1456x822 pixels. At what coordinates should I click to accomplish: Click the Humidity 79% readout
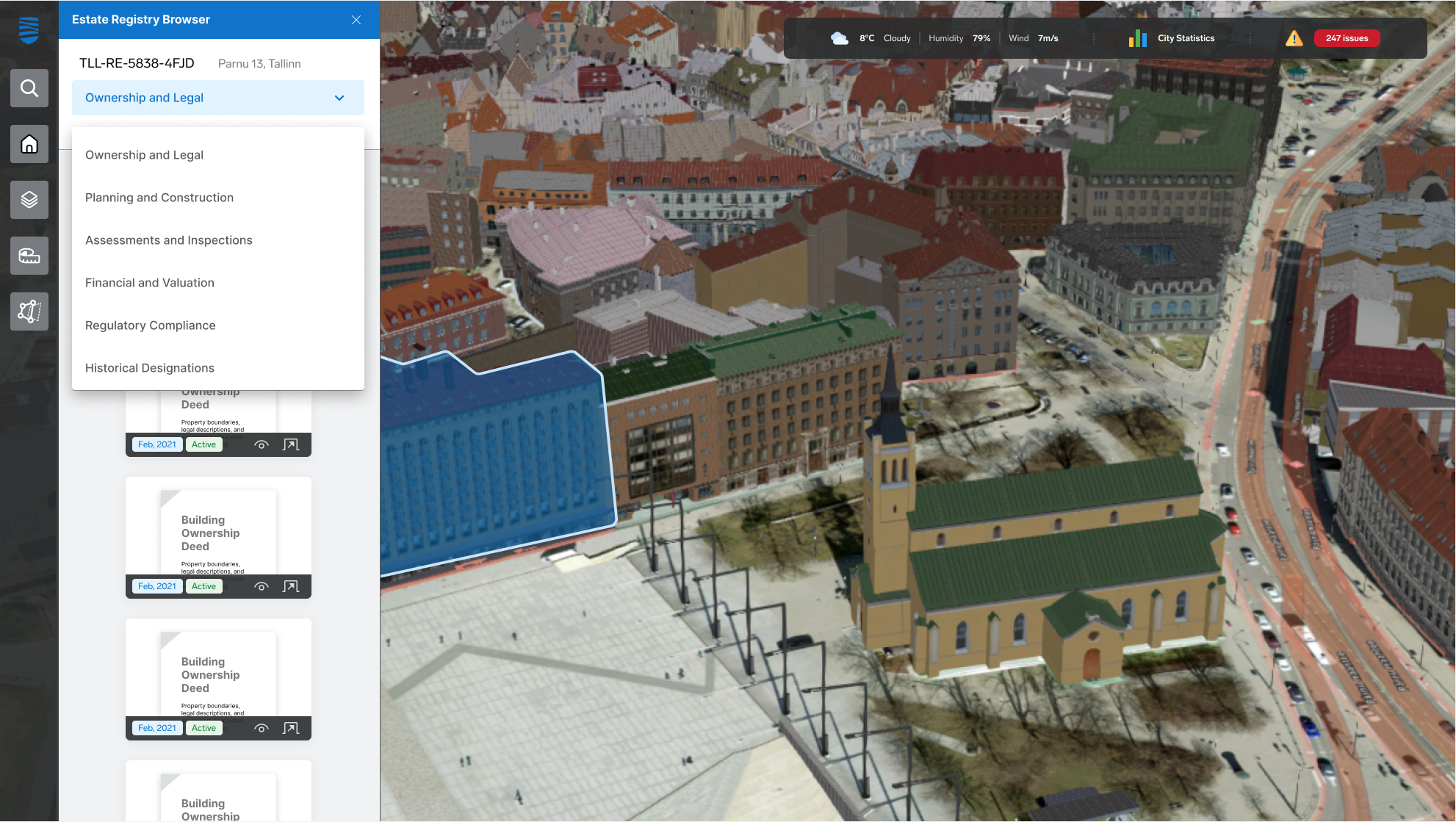coord(959,38)
